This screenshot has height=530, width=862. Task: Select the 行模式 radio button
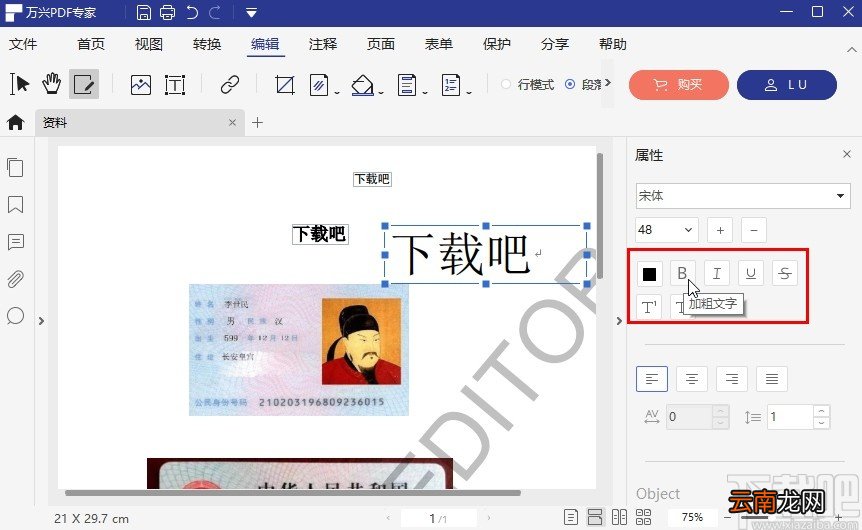tap(506, 84)
